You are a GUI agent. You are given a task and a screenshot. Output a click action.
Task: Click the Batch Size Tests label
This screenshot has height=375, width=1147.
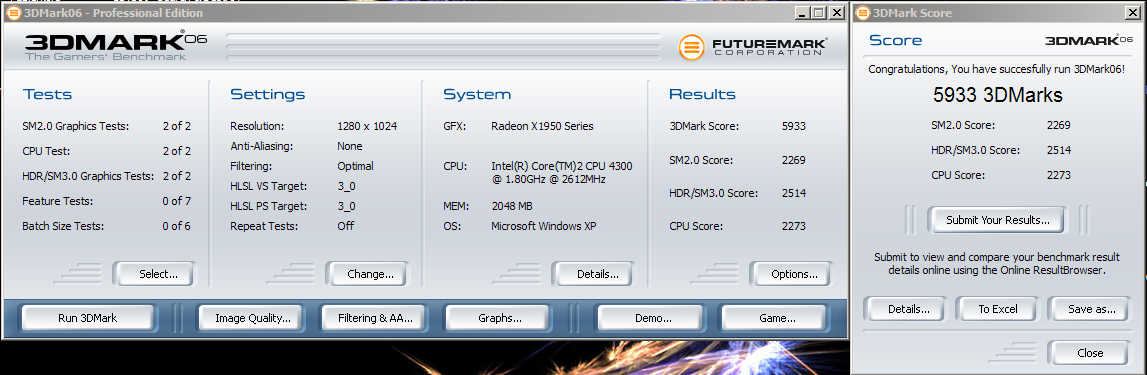pos(63,226)
